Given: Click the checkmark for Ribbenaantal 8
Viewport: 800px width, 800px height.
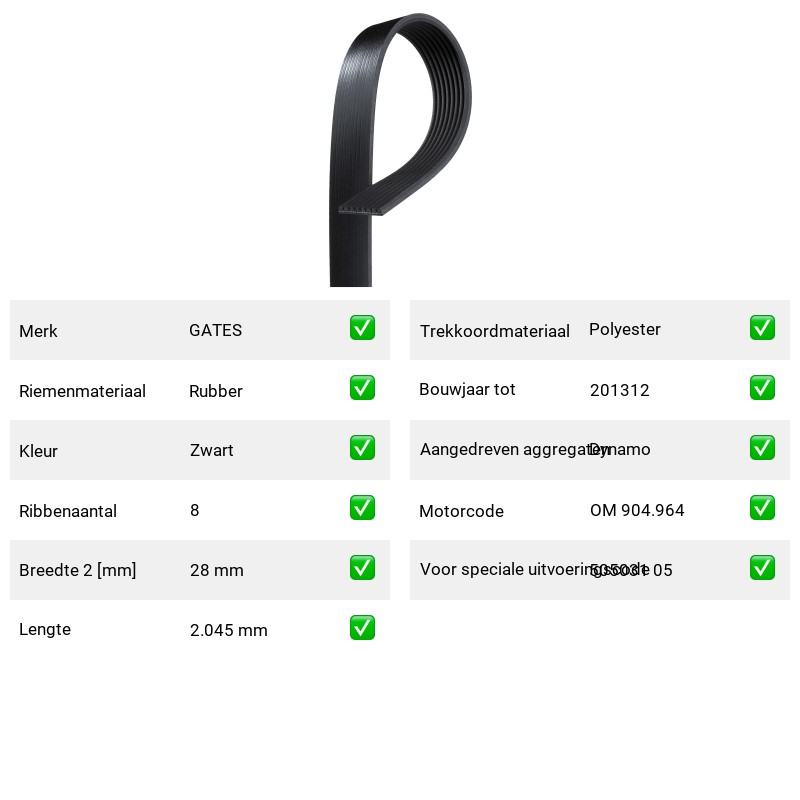Looking at the screenshot, I should click(x=362, y=508).
